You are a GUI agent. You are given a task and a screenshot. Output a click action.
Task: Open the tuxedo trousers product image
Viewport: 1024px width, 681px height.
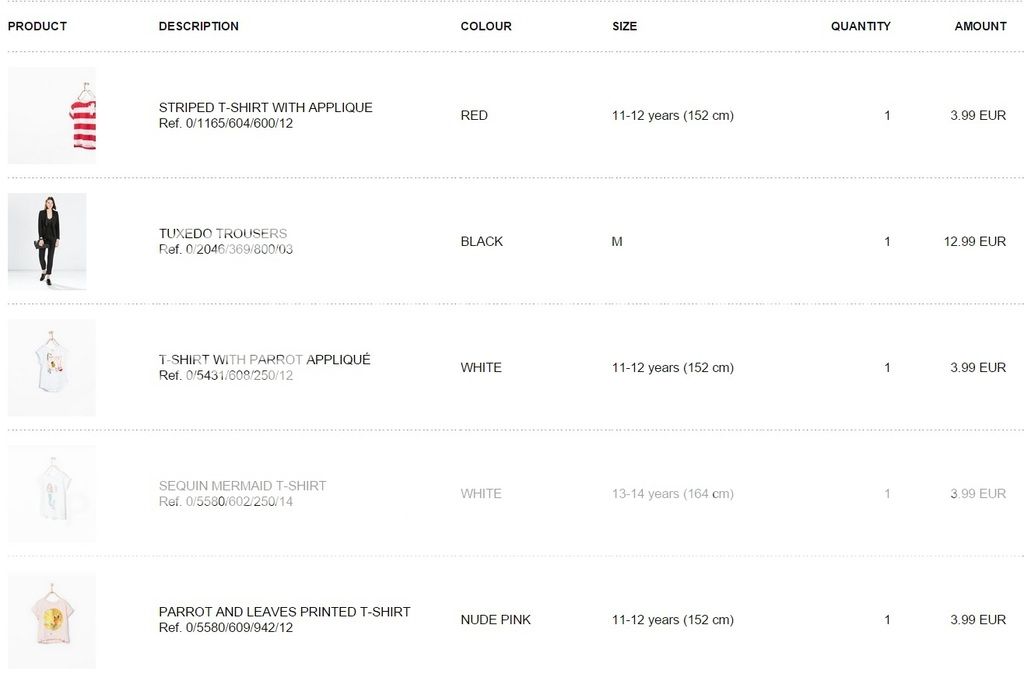(x=47, y=241)
